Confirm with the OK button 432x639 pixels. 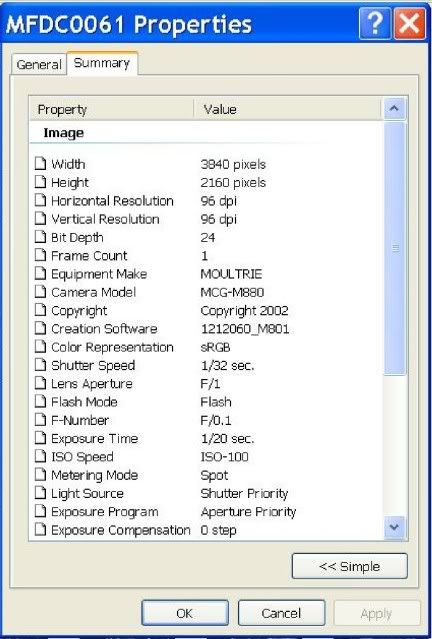pyautogui.click(x=185, y=613)
